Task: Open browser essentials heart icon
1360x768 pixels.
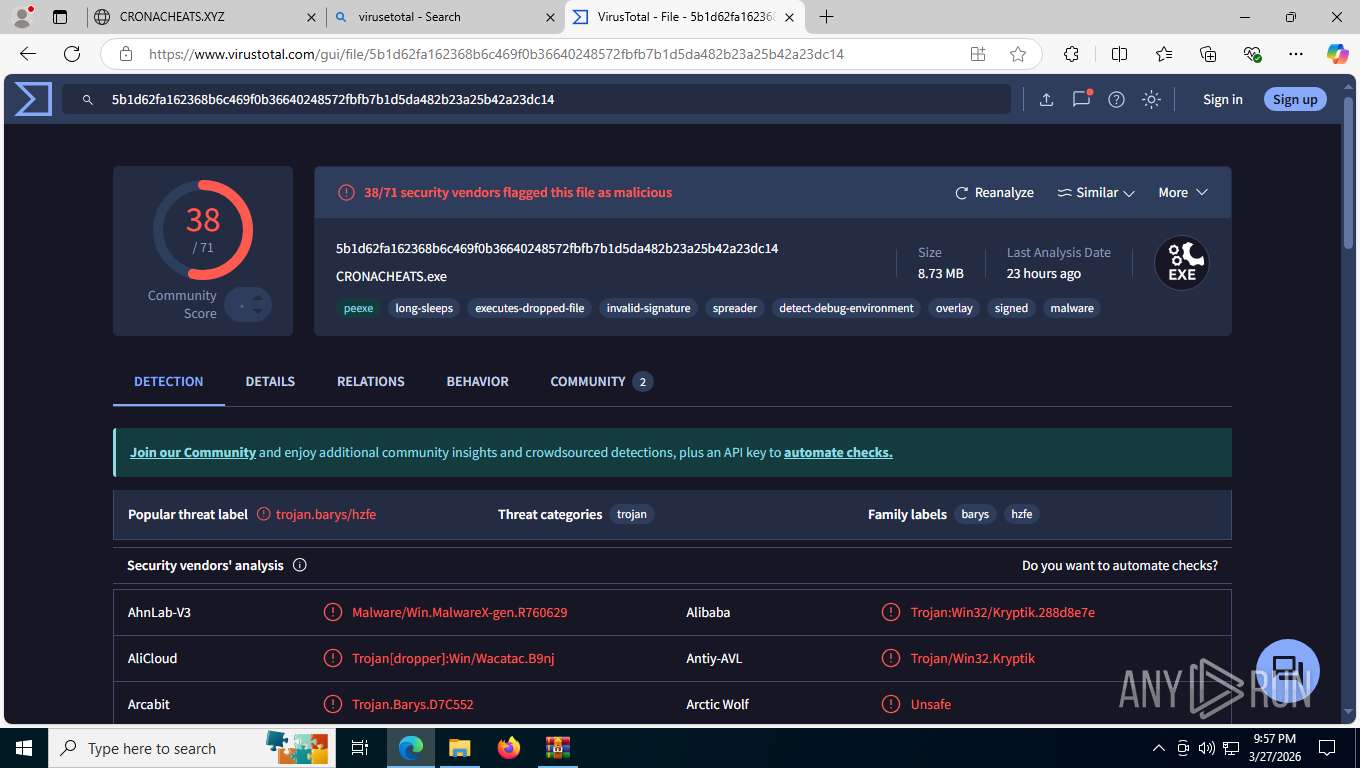Action: coord(1252,54)
